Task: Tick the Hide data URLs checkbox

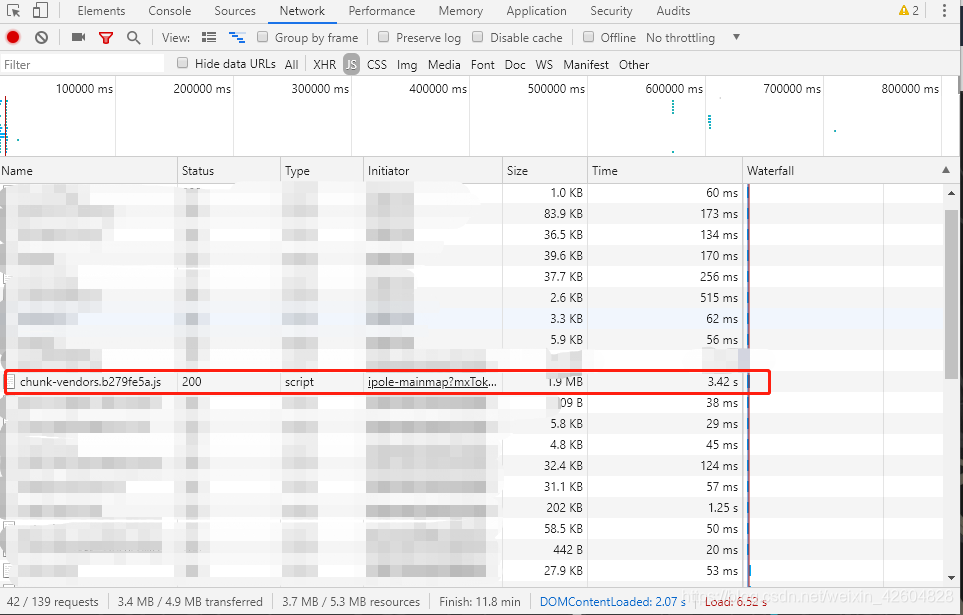Action: 182,63
